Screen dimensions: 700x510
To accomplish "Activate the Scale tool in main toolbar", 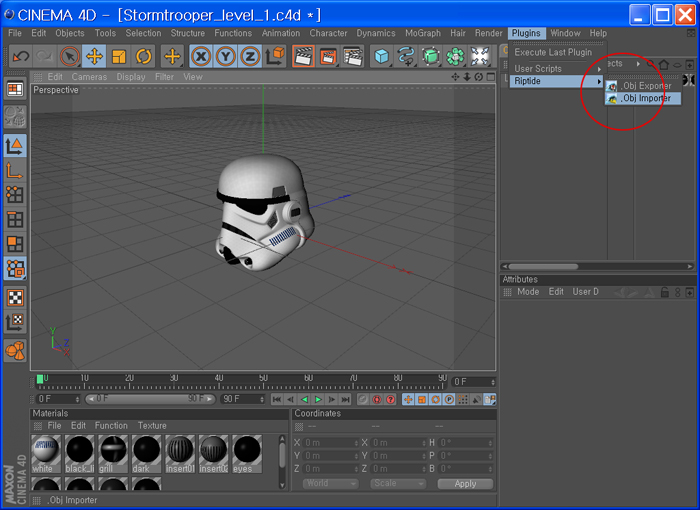I will 118,57.
